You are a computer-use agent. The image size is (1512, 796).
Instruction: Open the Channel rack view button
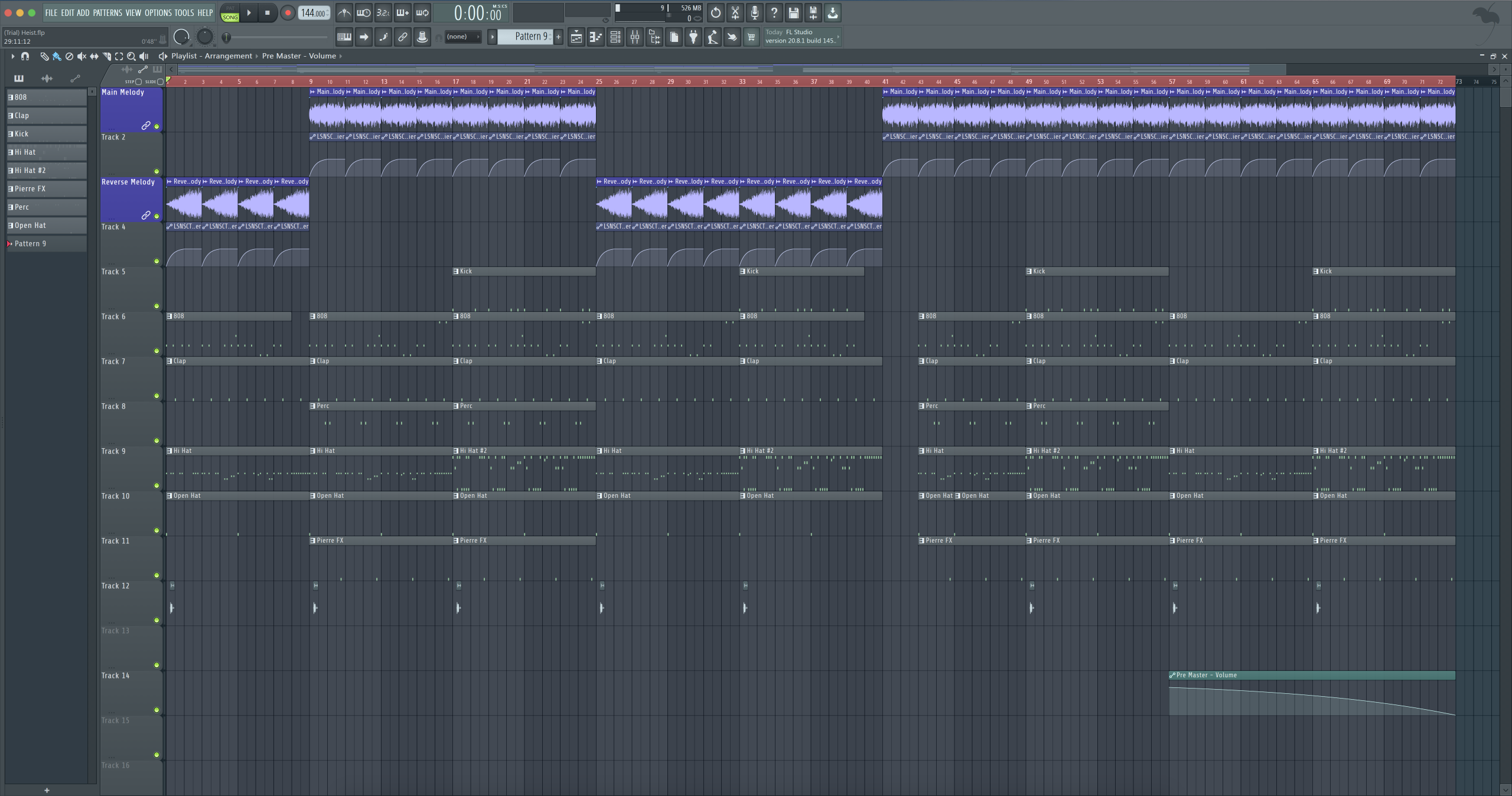pos(615,37)
